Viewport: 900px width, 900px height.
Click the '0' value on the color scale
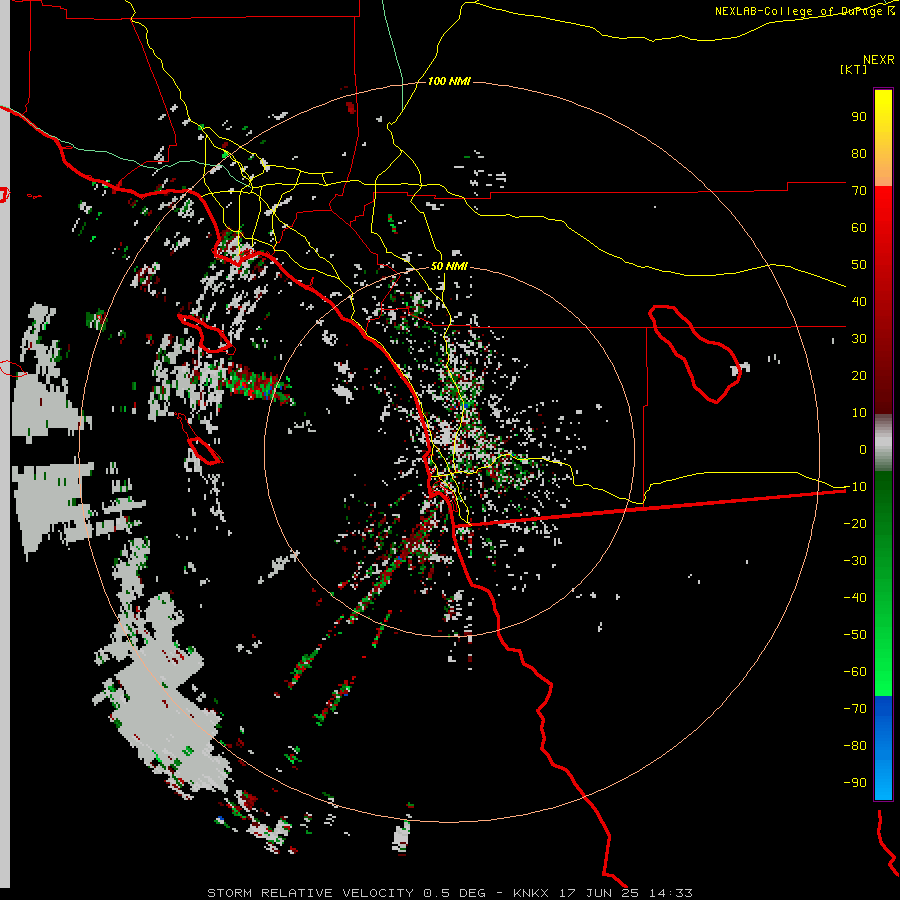863,449
